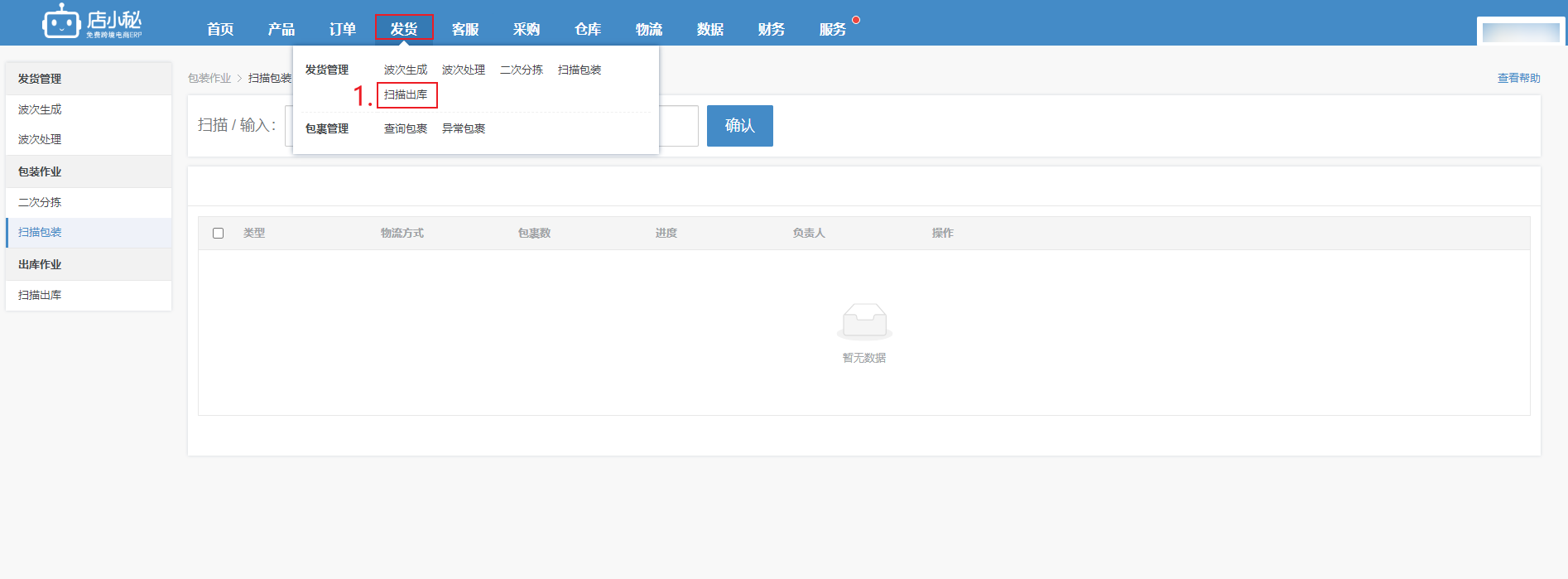The width and height of the screenshot is (1568, 579).
Task: Select 二次分拣 in the left sidebar
Action: pos(40,202)
